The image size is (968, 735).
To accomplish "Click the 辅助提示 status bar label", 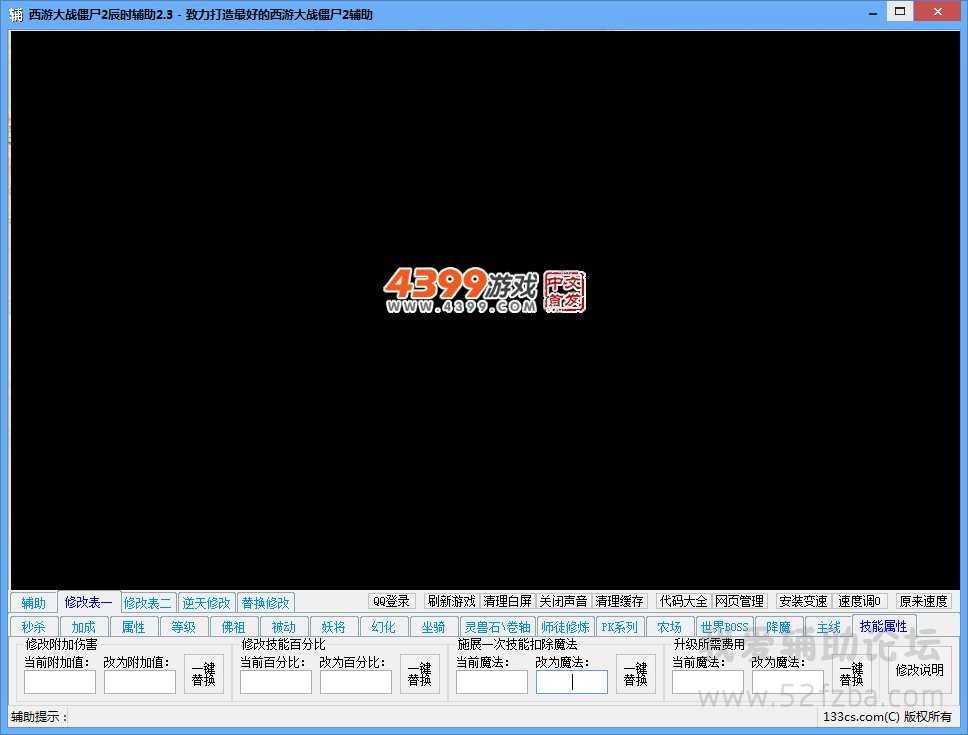I will point(40,716).
